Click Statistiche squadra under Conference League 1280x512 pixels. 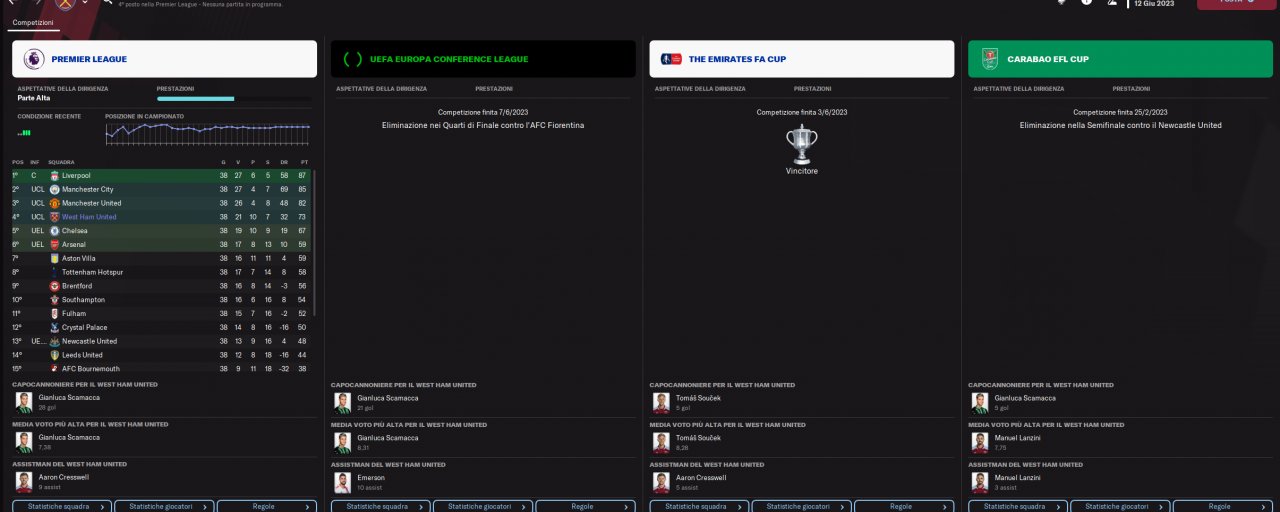pos(381,506)
